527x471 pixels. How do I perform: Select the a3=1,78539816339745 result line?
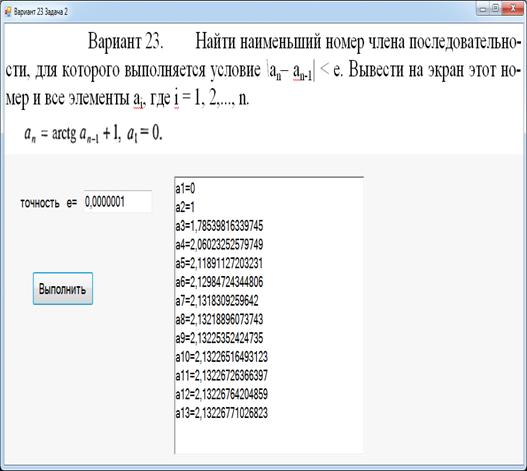point(219,226)
